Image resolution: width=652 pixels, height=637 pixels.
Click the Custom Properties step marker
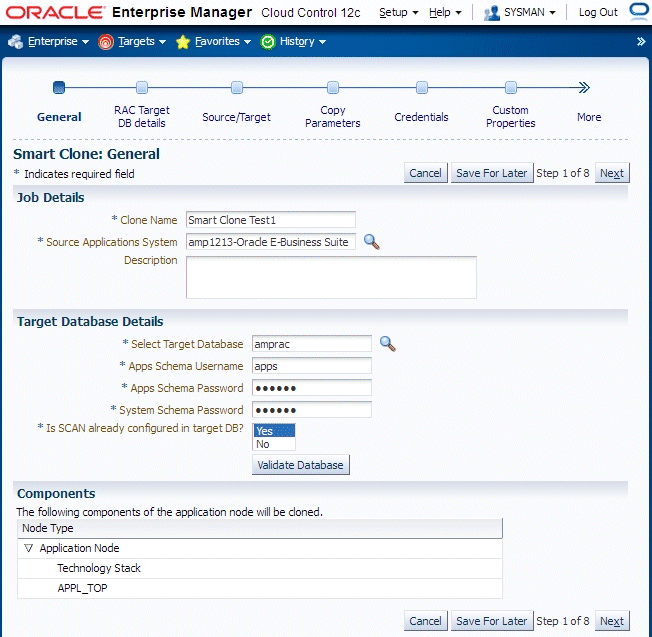point(511,88)
